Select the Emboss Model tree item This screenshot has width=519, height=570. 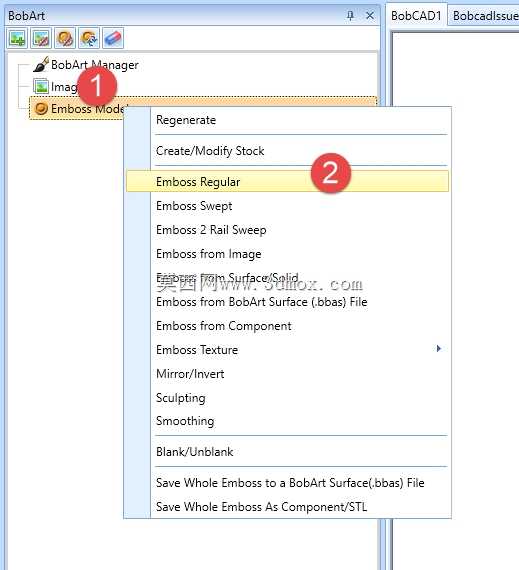click(203, 108)
